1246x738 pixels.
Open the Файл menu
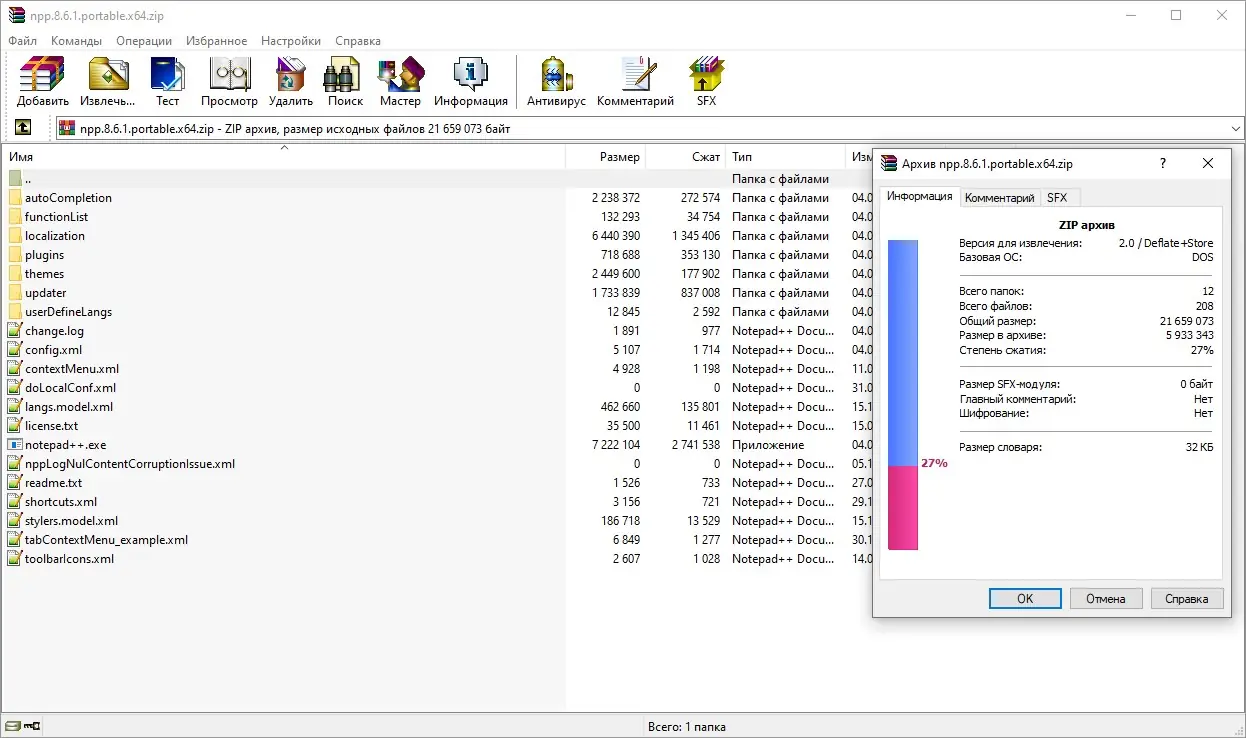(x=22, y=41)
